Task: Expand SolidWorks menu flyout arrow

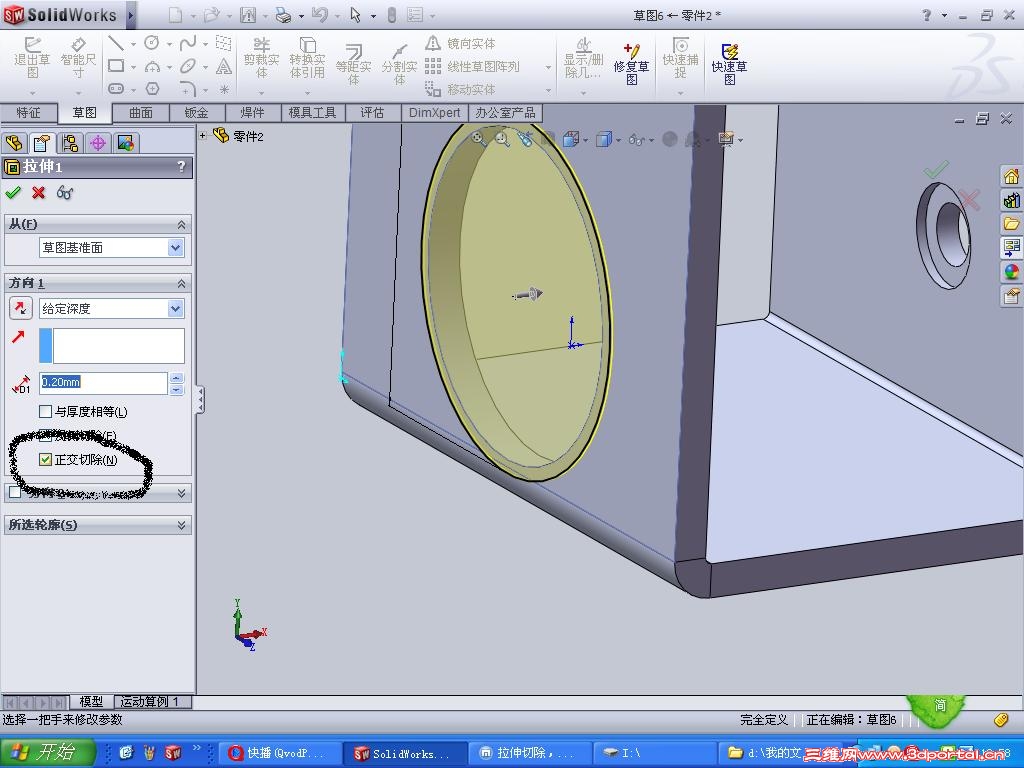Action: (131, 15)
